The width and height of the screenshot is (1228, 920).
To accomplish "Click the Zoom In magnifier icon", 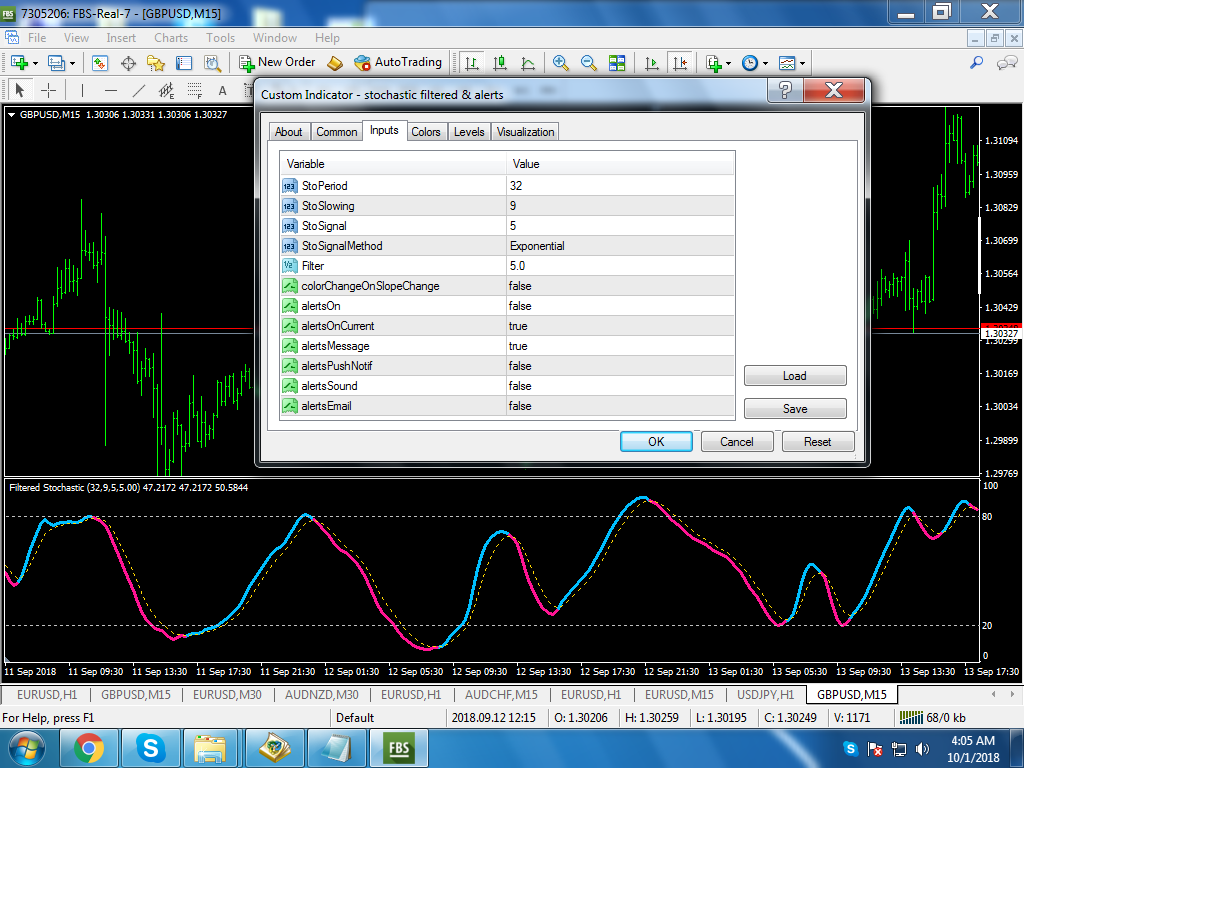I will (x=561, y=63).
